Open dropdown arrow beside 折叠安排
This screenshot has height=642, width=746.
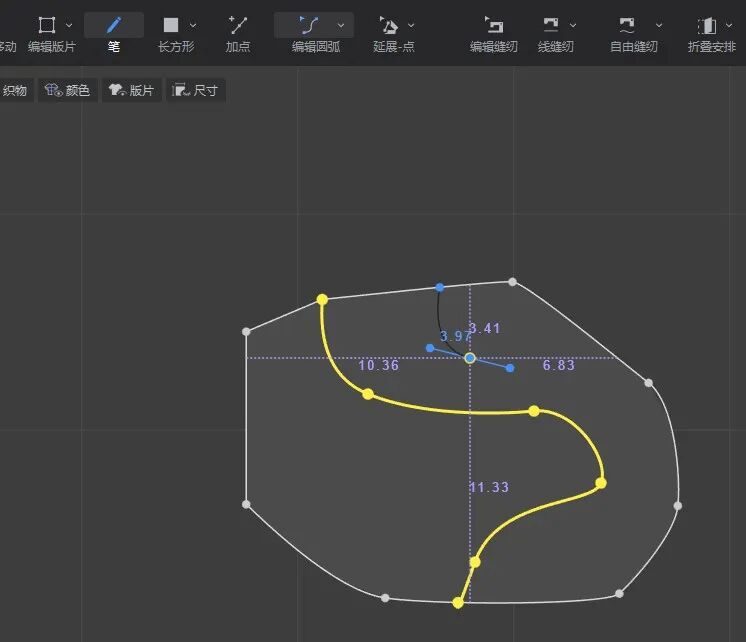pos(729,25)
